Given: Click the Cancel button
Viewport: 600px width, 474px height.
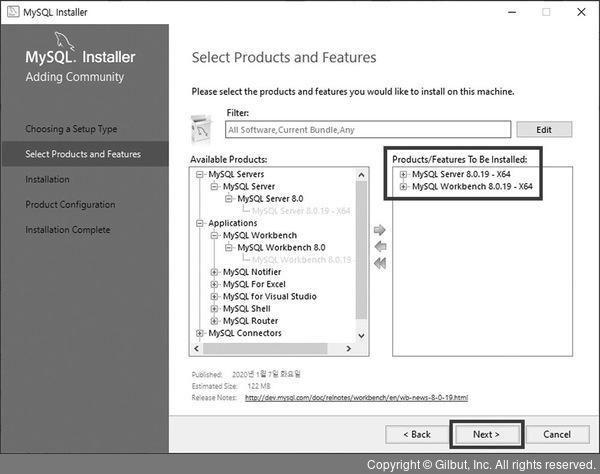Looking at the screenshot, I should coord(557,435).
